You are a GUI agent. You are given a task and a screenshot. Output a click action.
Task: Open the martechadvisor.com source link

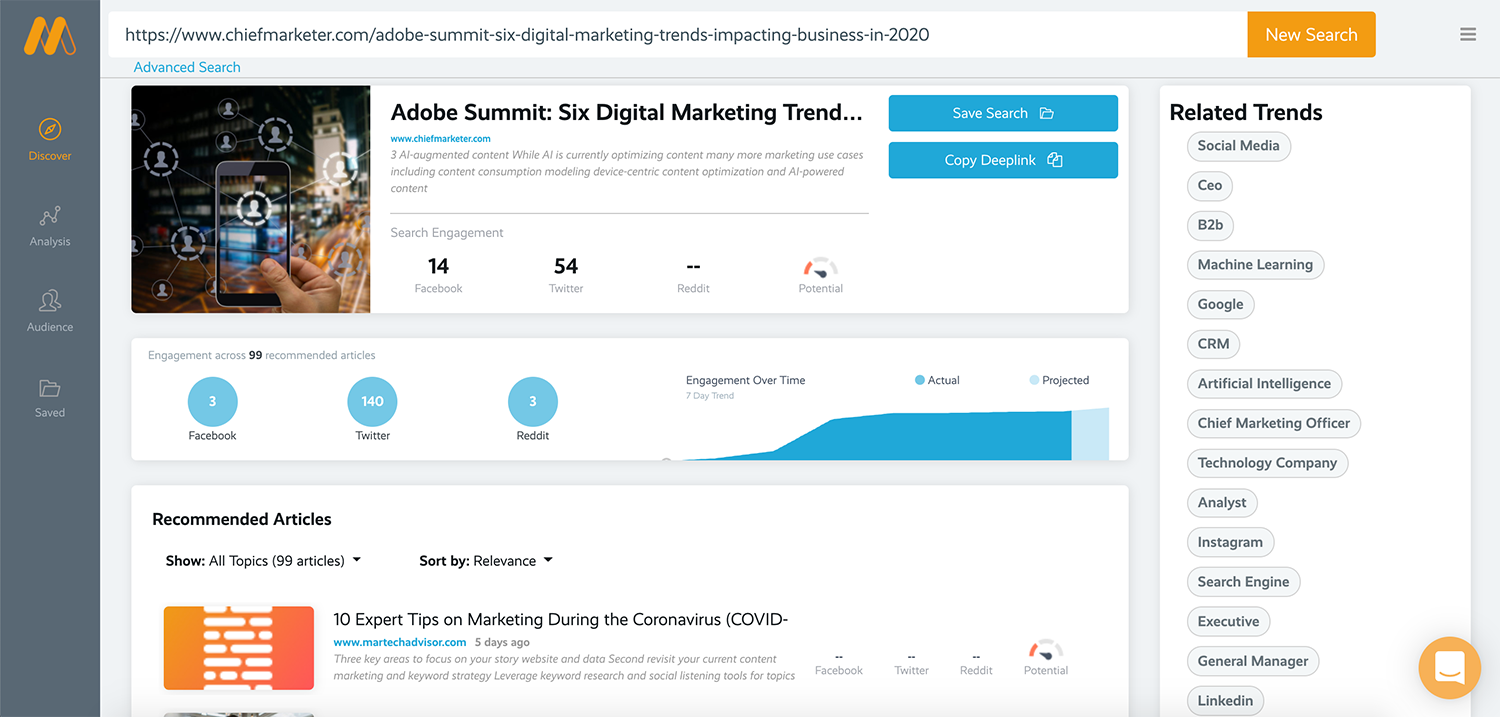(400, 642)
